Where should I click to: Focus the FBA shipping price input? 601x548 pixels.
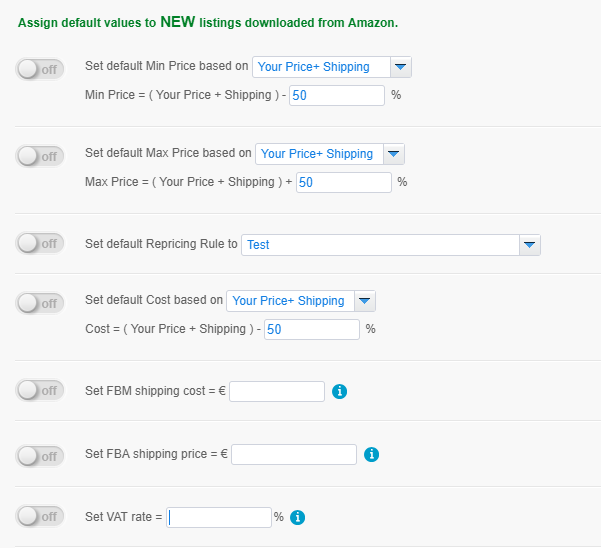294,454
